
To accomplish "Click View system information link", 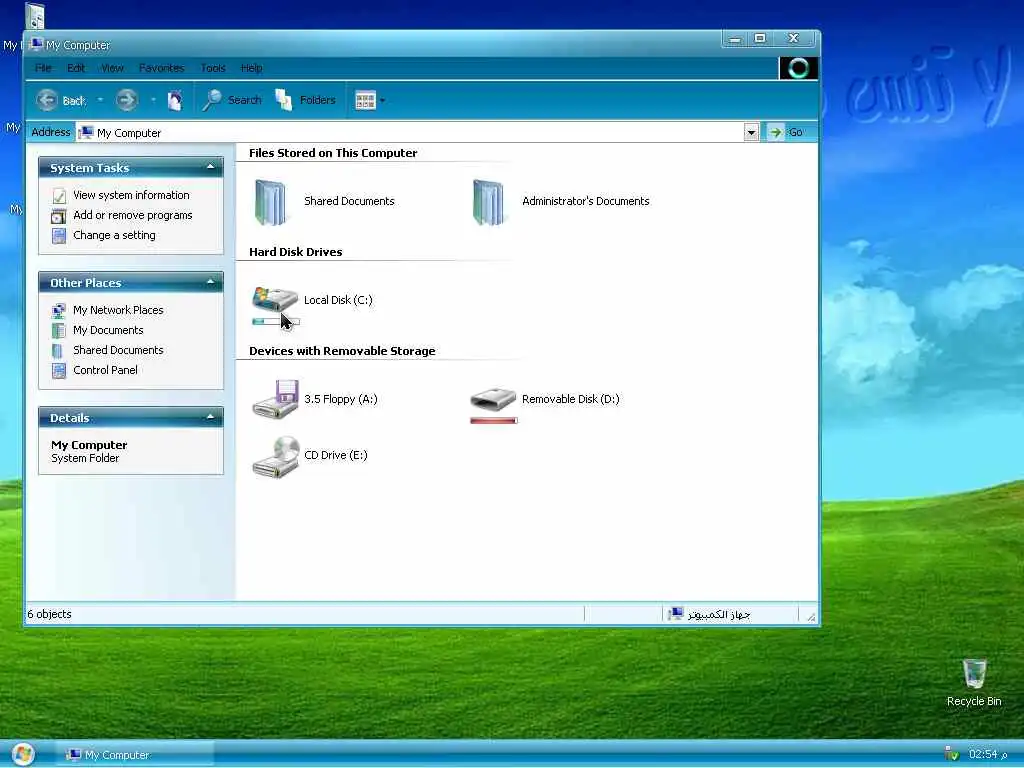I will click(x=131, y=195).
